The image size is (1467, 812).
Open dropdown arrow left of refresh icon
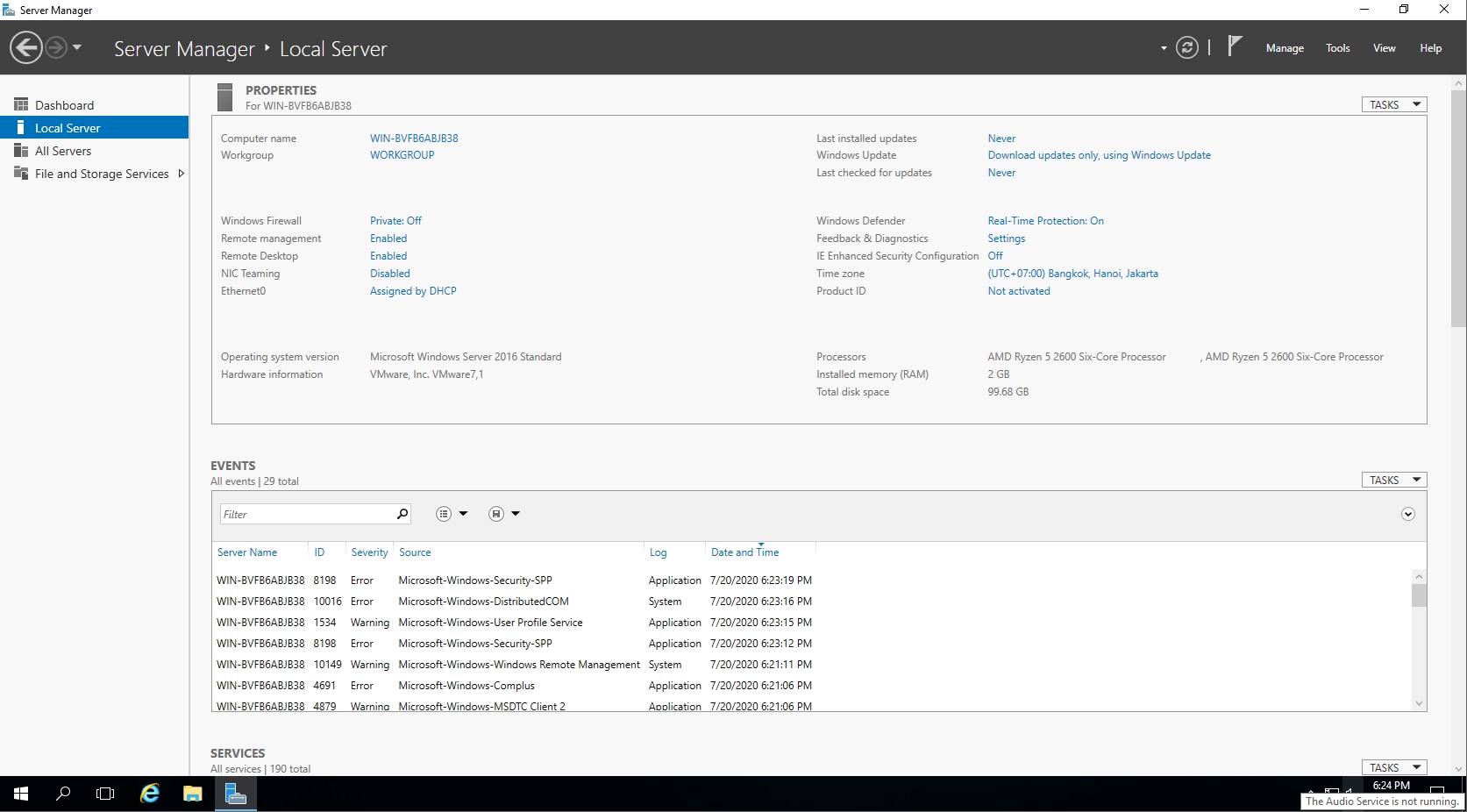pyautogui.click(x=1164, y=48)
